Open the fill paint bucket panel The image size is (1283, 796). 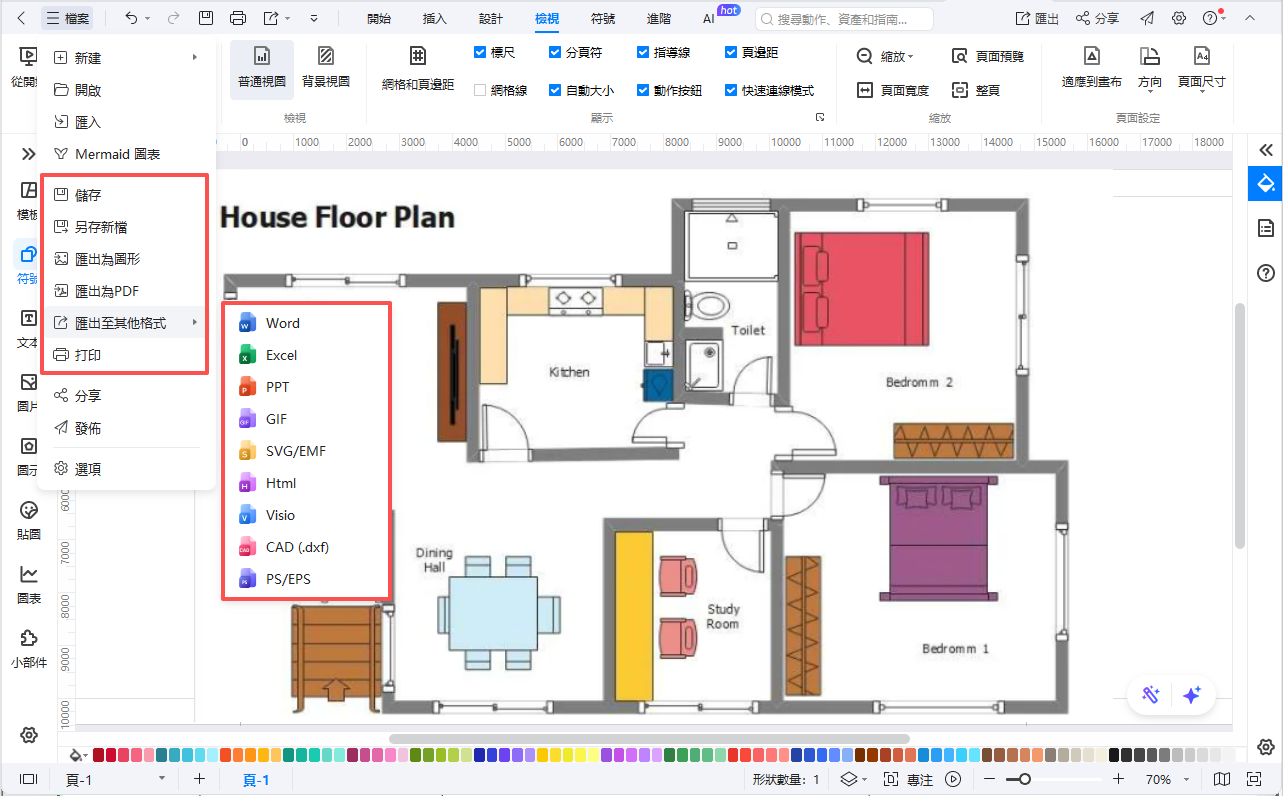point(1265,184)
